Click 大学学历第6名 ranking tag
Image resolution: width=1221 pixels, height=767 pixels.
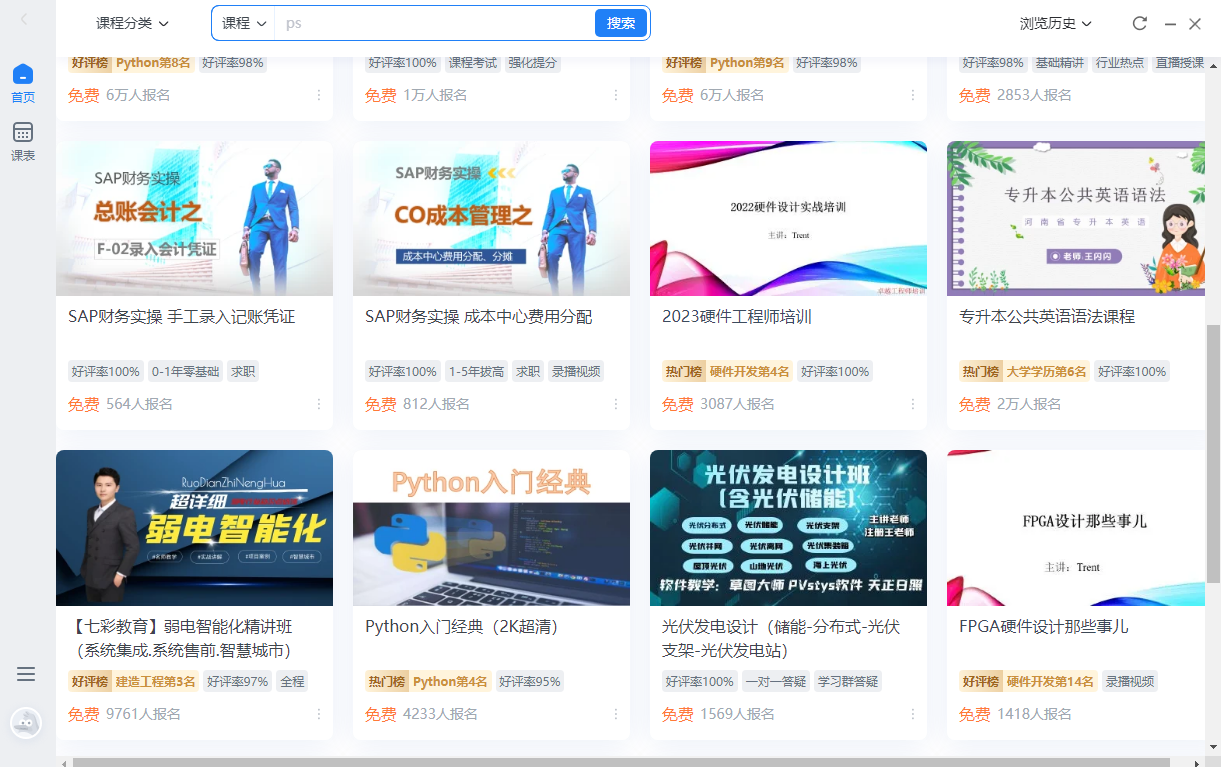[x=1046, y=372]
